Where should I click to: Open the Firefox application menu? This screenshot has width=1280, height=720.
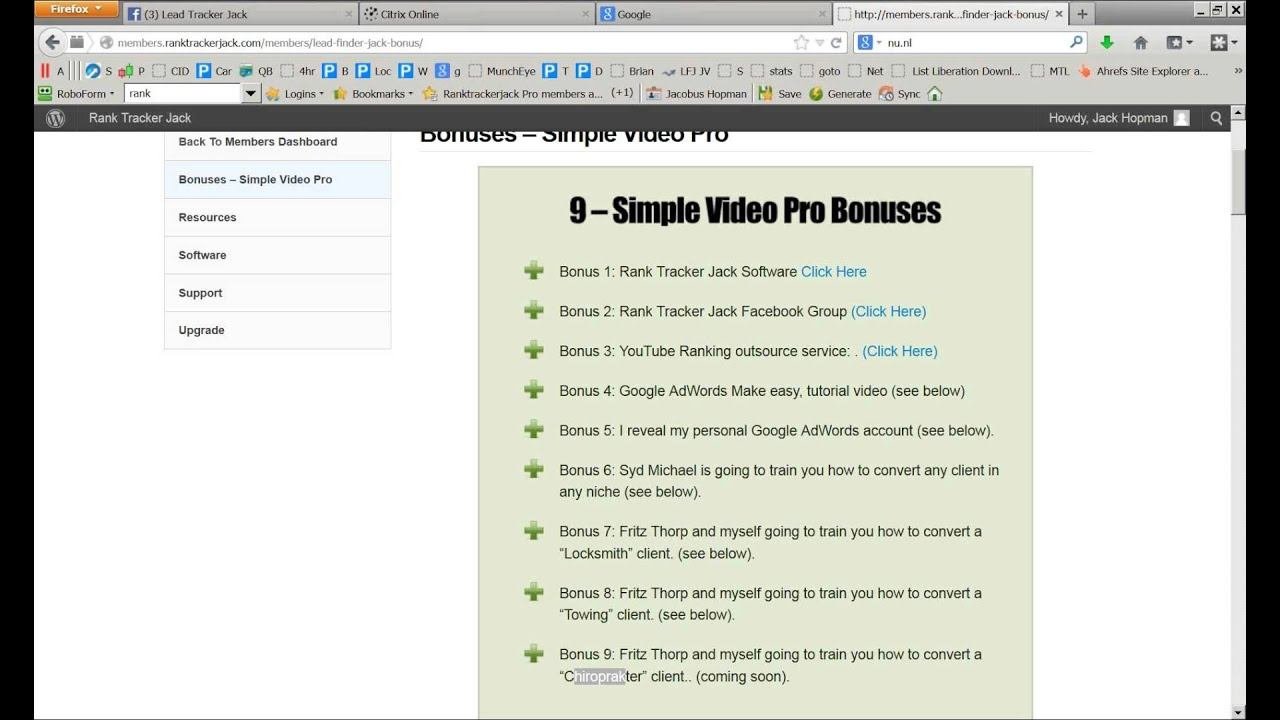point(76,10)
